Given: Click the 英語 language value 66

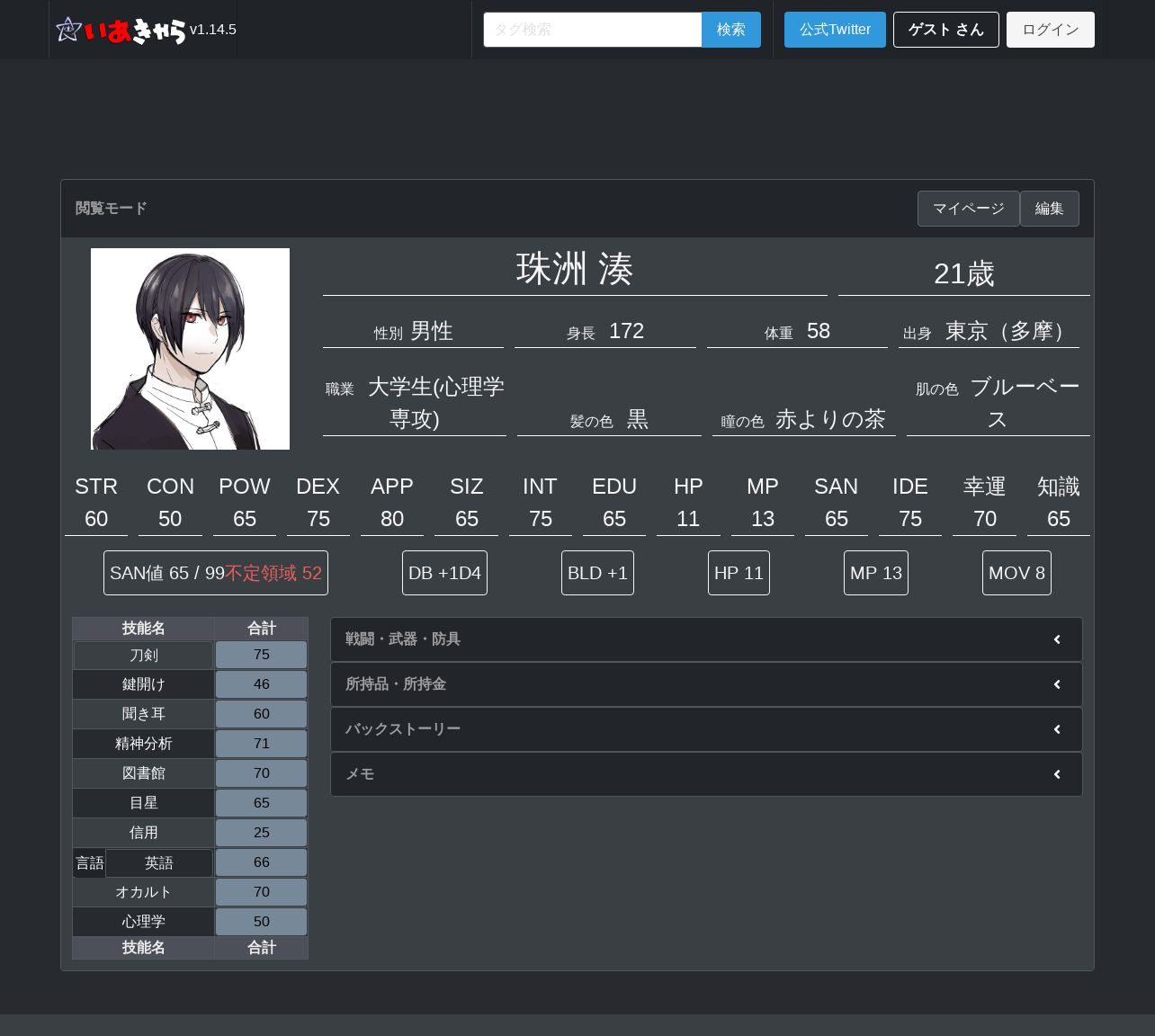Looking at the screenshot, I should coord(262,862).
